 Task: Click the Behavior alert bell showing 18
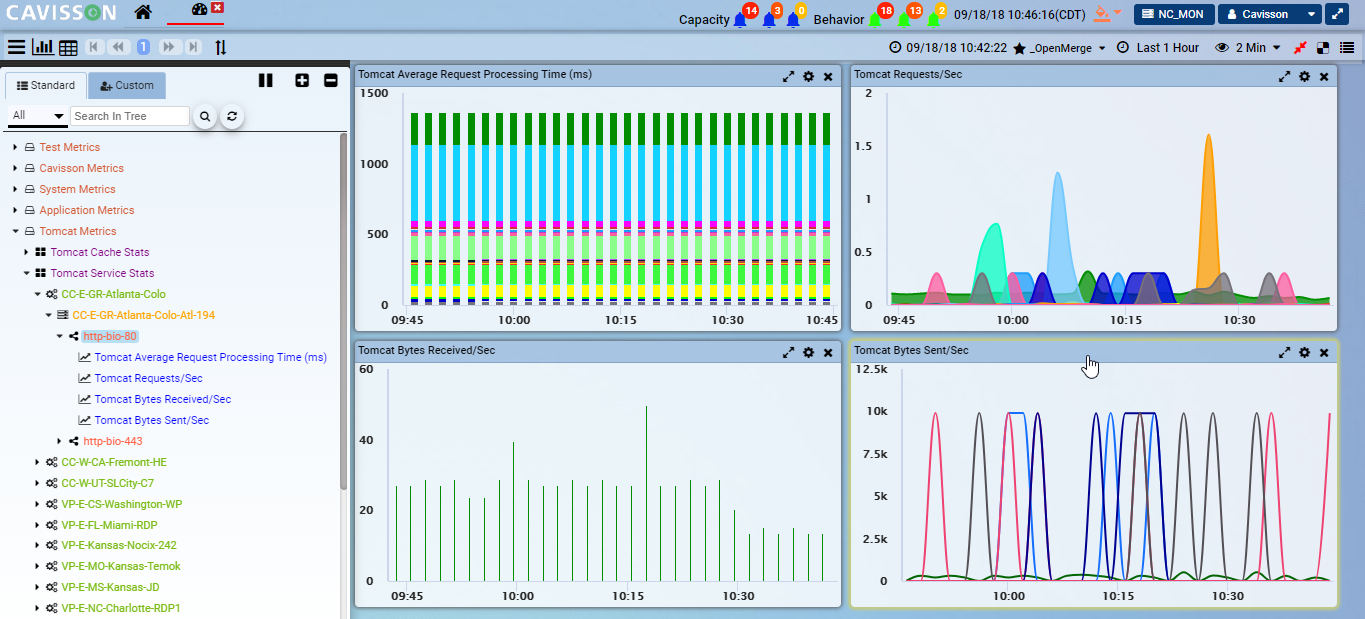[876, 18]
